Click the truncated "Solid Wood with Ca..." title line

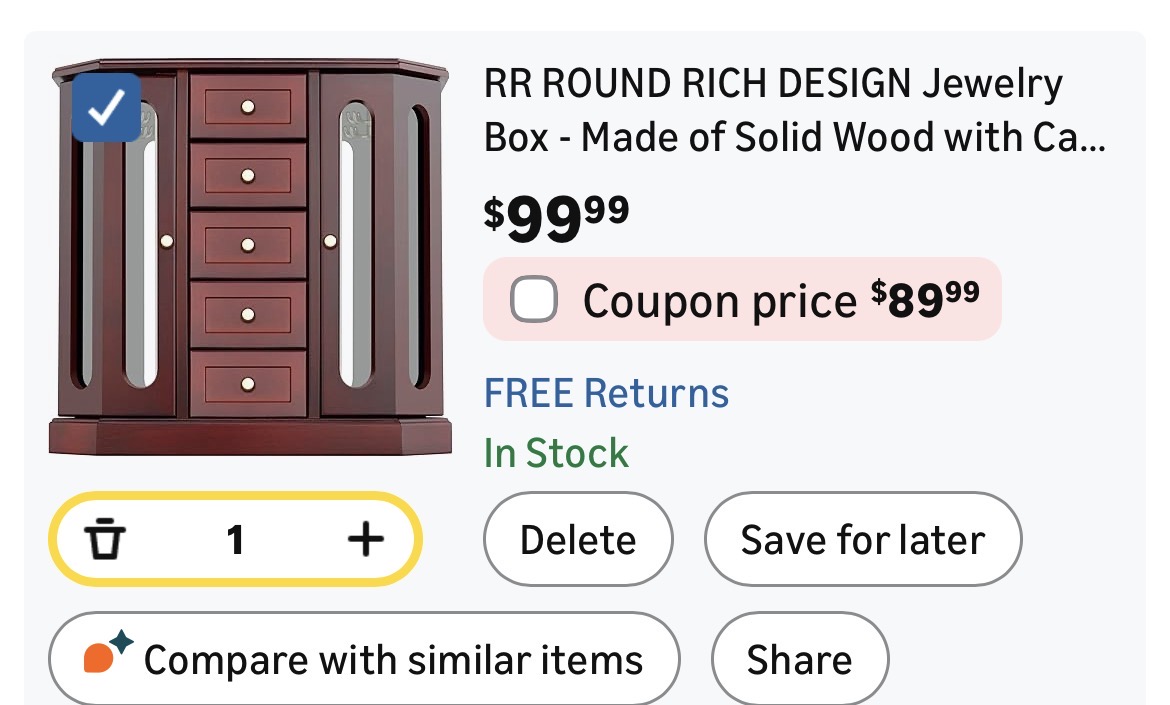tap(795, 137)
